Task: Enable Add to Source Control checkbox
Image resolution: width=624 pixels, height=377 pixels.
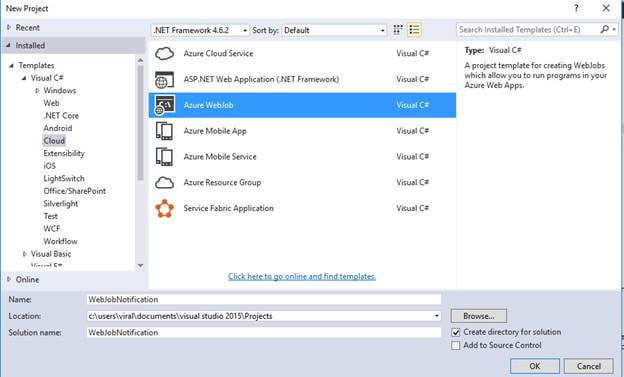Action: 456,346
